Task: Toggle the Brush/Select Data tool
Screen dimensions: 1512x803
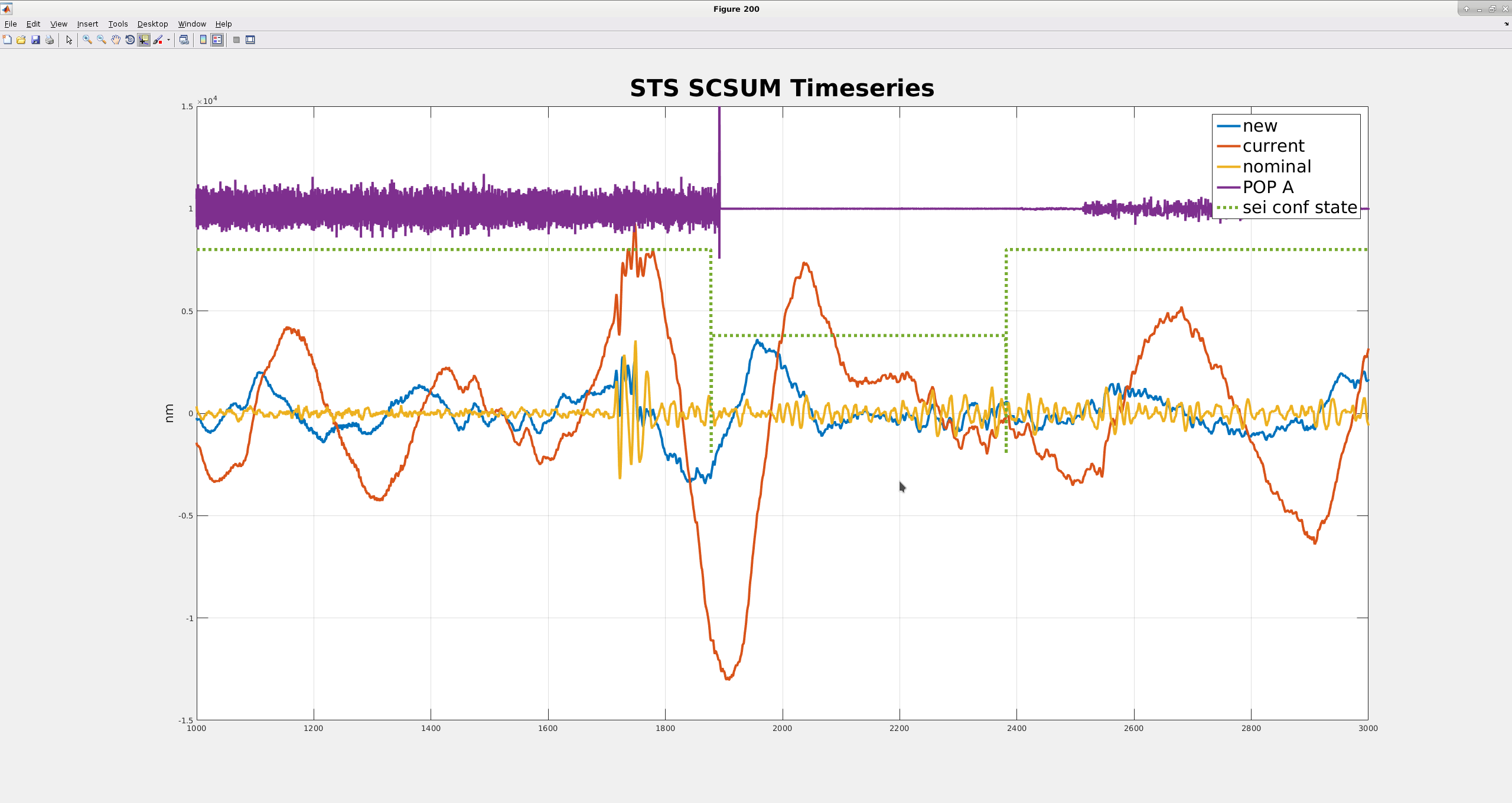Action: [x=158, y=40]
